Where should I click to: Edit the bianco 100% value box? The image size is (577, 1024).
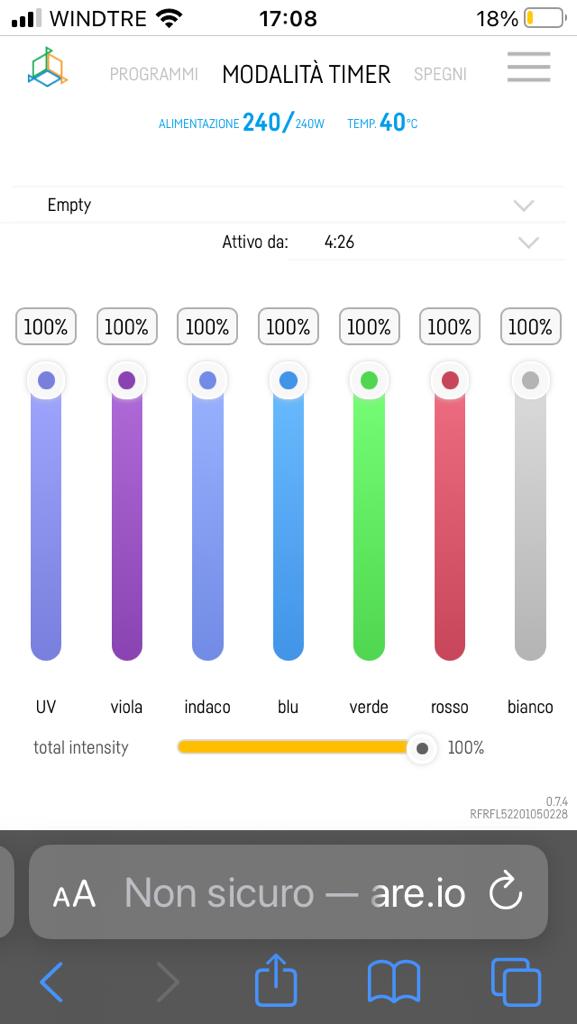[531, 327]
